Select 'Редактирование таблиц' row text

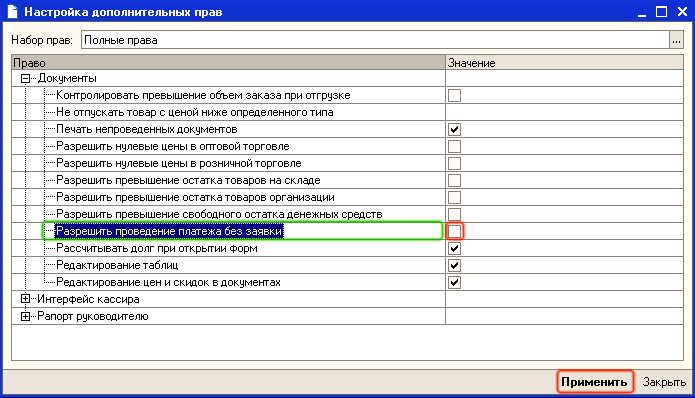point(117,265)
